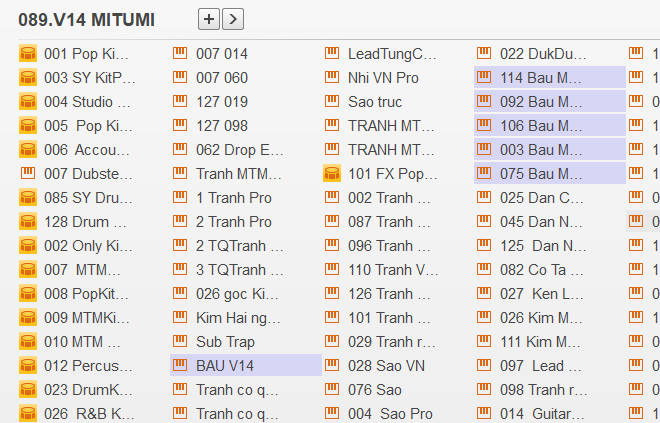
Task: Click the drum icon of 101 FX Pop
Action: point(332,174)
